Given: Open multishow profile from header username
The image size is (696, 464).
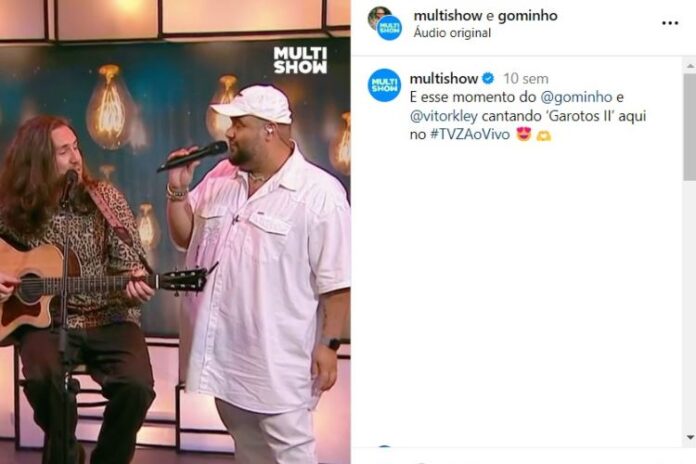Looking at the screenshot, I should (x=447, y=16).
